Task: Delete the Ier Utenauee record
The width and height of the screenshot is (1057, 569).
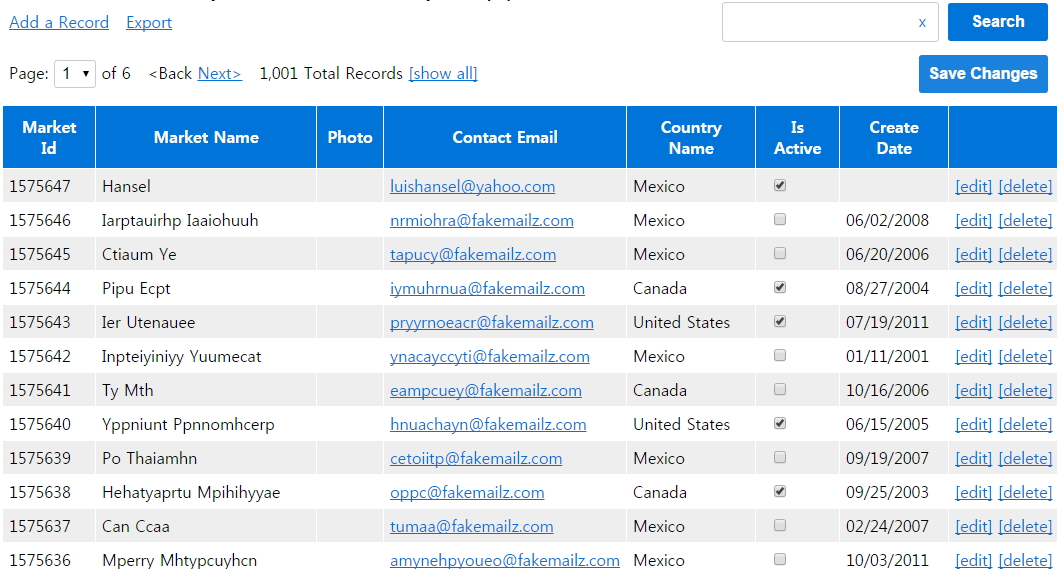Action: click(1025, 323)
